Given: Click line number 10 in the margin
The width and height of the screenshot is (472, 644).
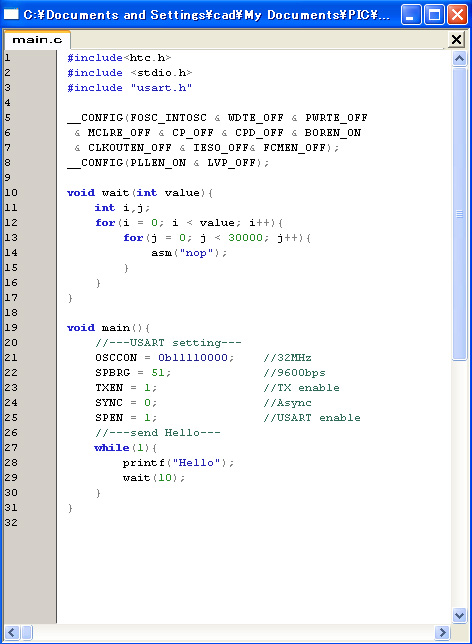Looking at the screenshot, I should (11, 193).
